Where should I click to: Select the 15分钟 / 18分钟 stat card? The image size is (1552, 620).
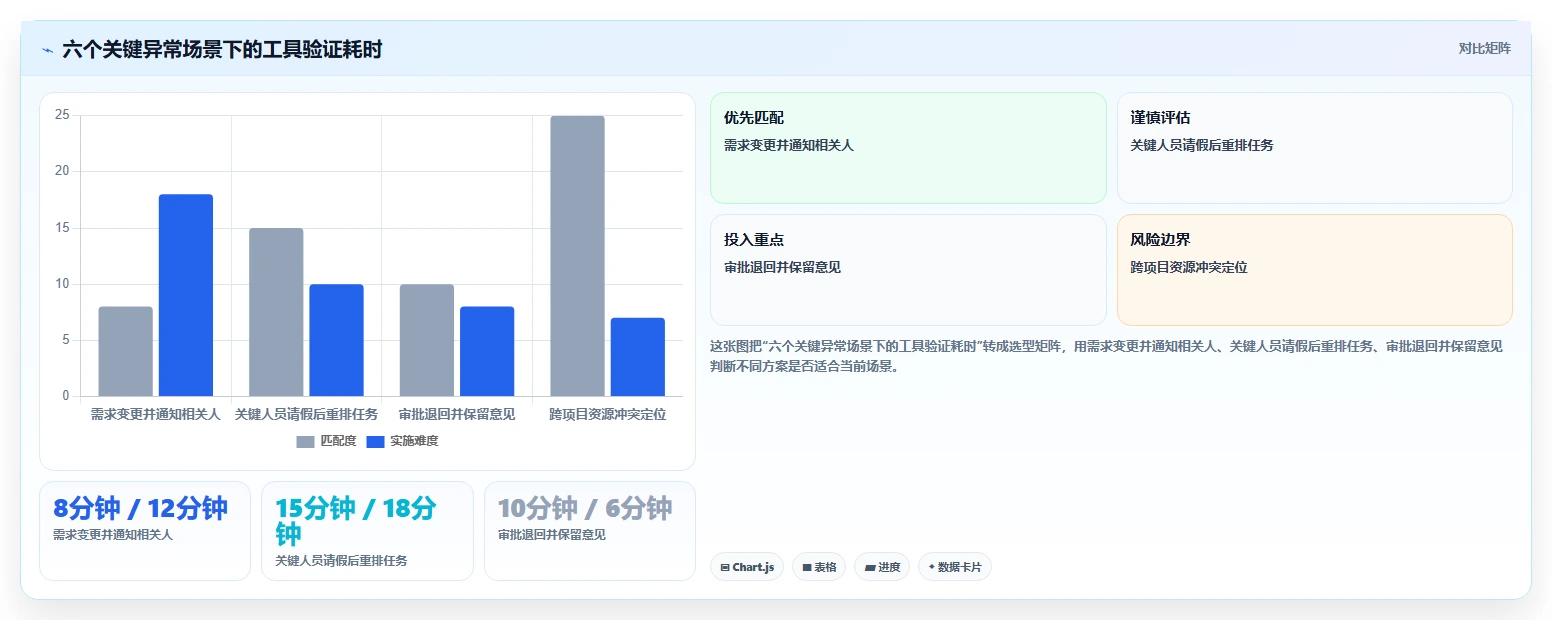[x=367, y=531]
